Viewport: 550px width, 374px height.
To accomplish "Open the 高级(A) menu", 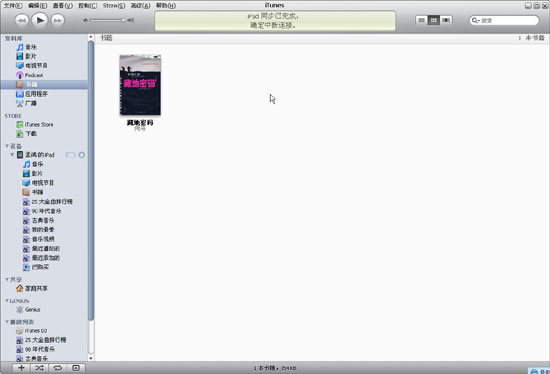I will 140,6.
